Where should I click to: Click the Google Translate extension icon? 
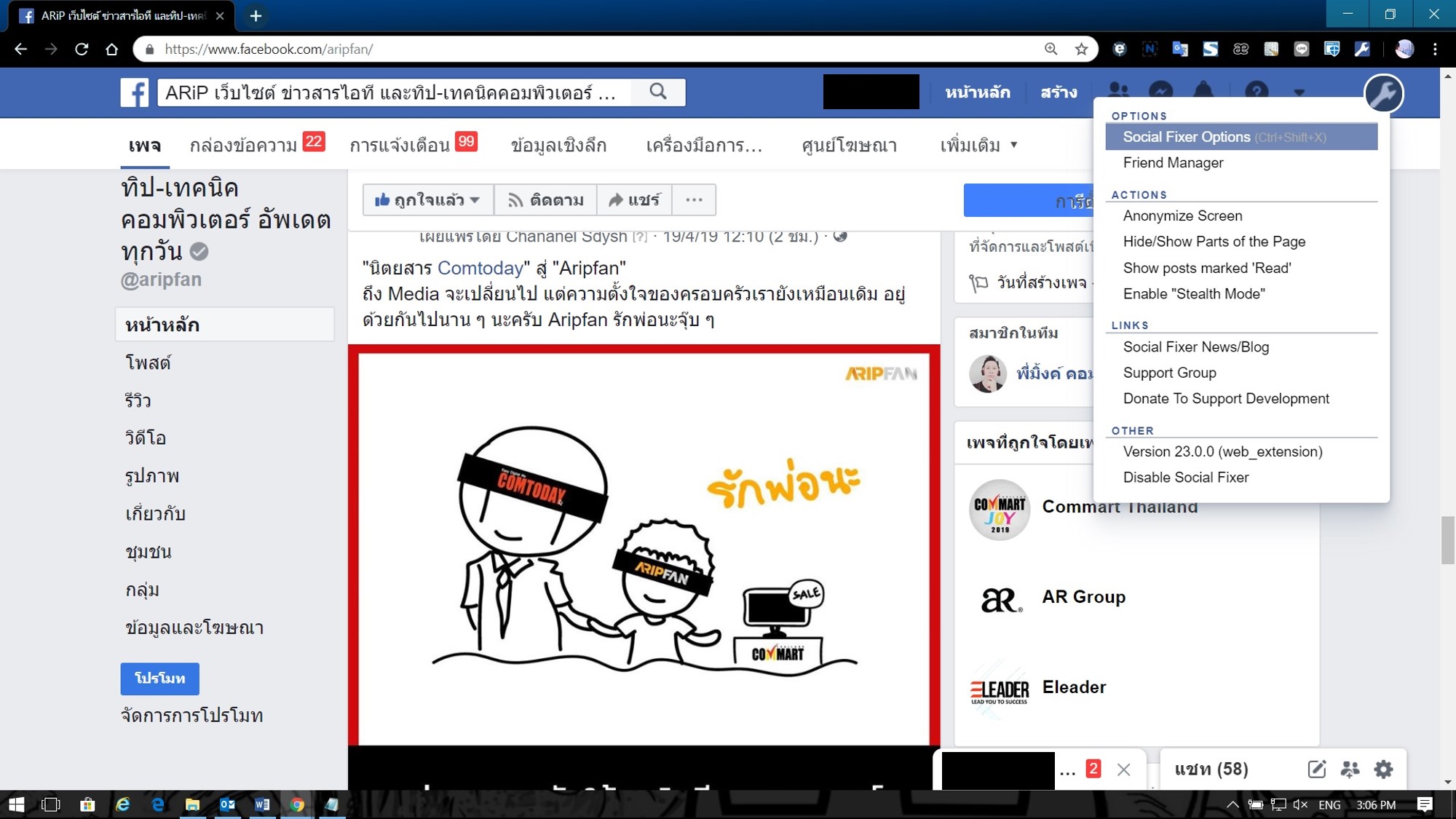coord(1180,49)
